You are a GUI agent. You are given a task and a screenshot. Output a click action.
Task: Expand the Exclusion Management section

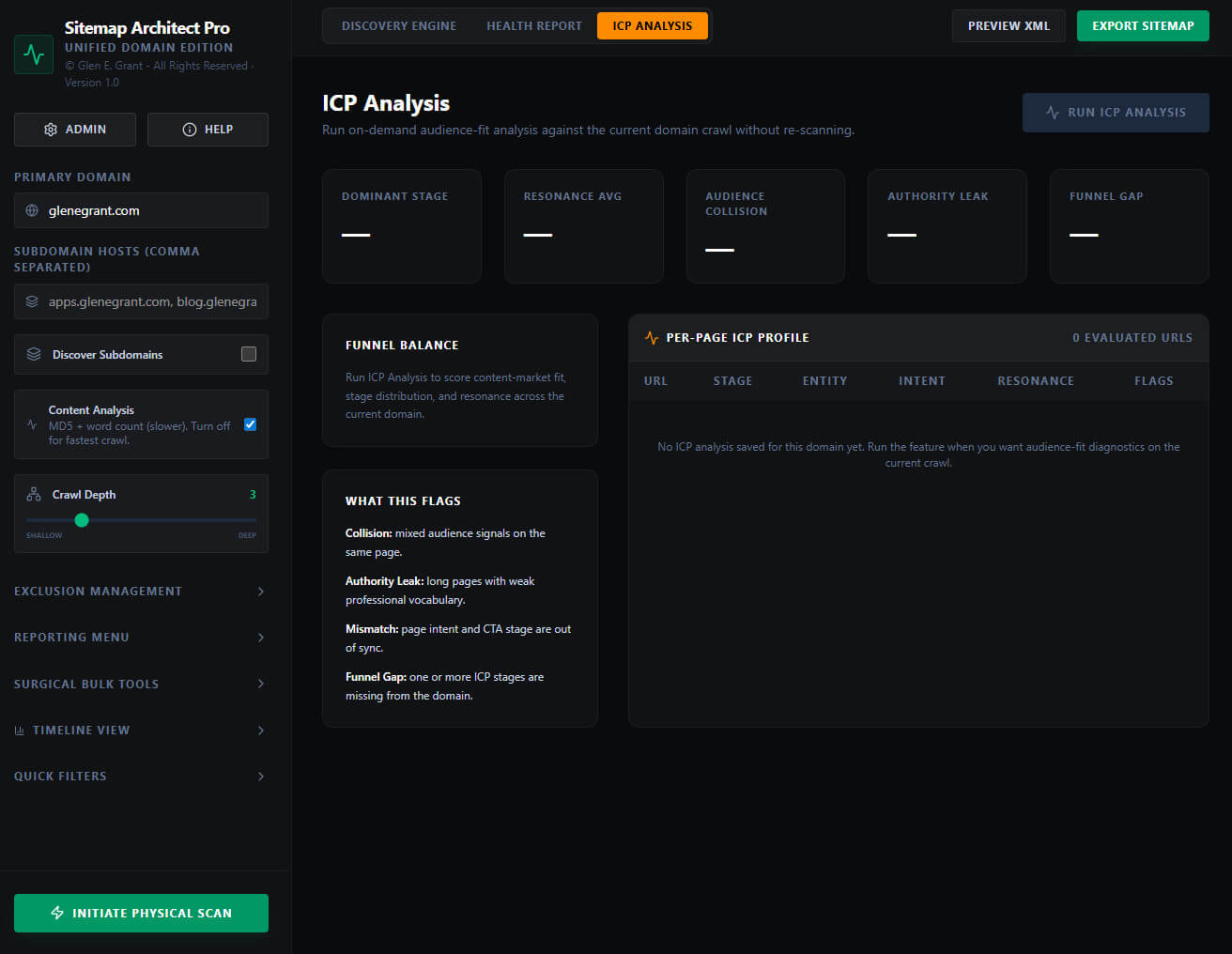pos(141,592)
